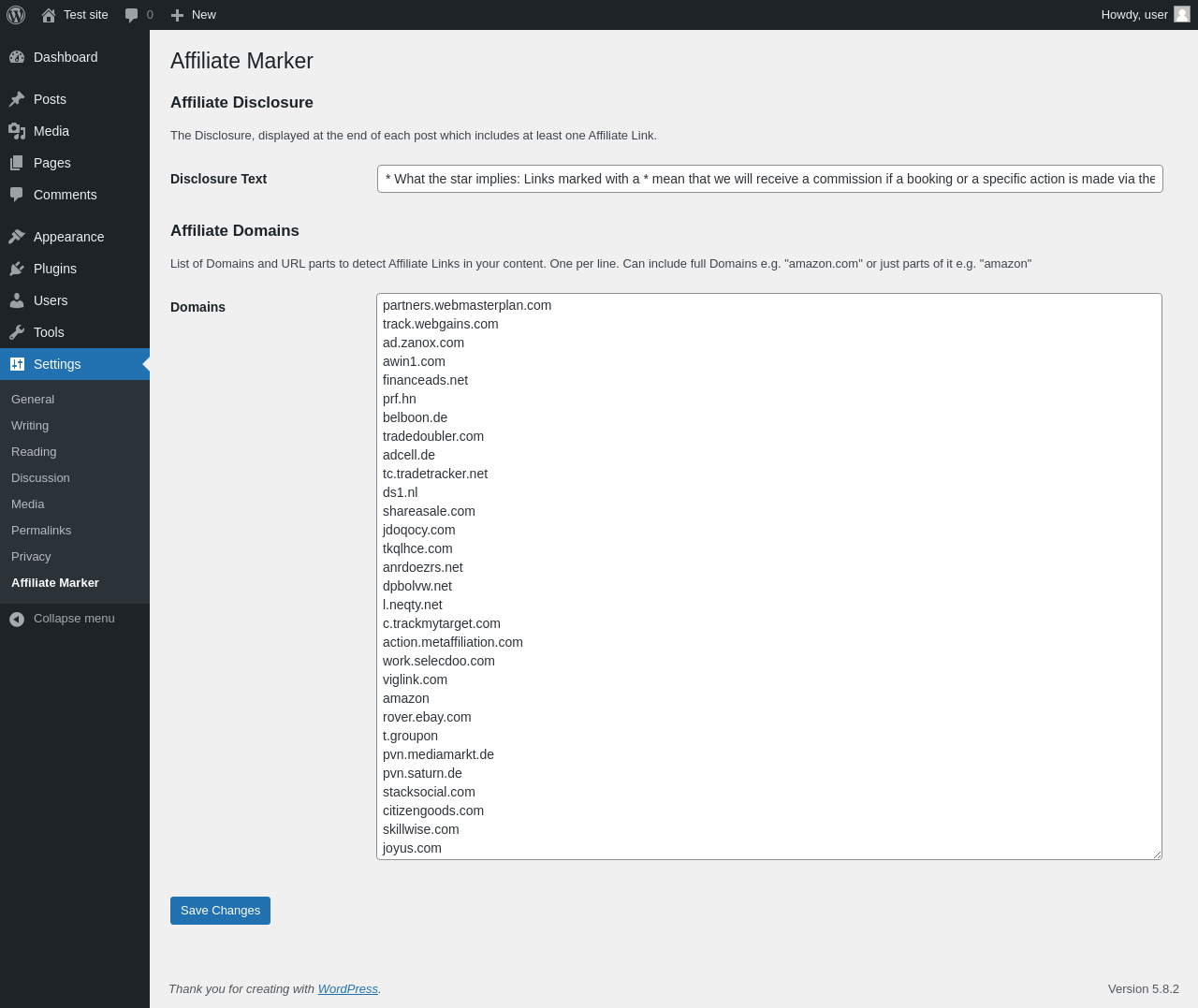
Task: Open the WordPress link in the footer
Action: click(347, 988)
